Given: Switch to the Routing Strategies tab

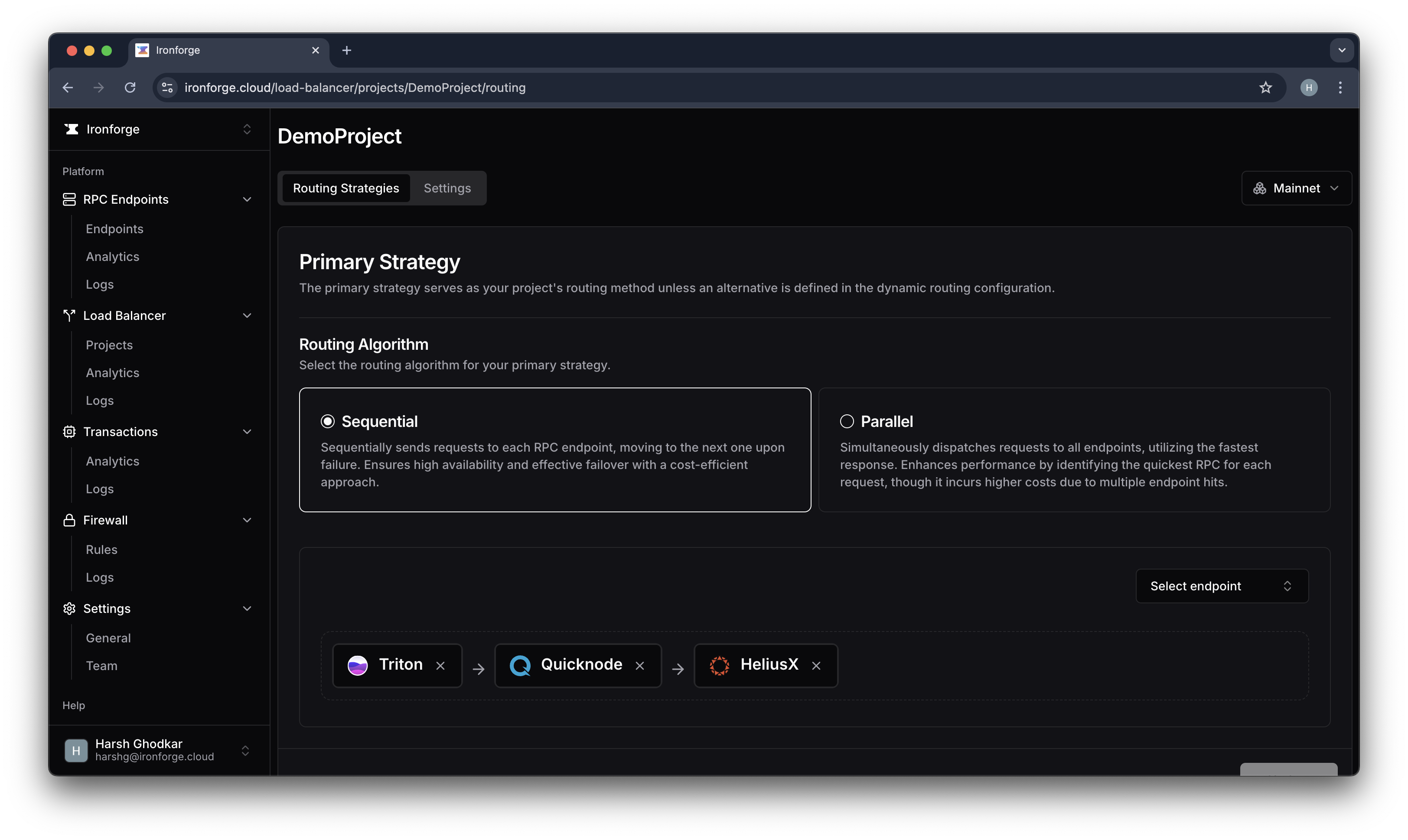Looking at the screenshot, I should [346, 189].
